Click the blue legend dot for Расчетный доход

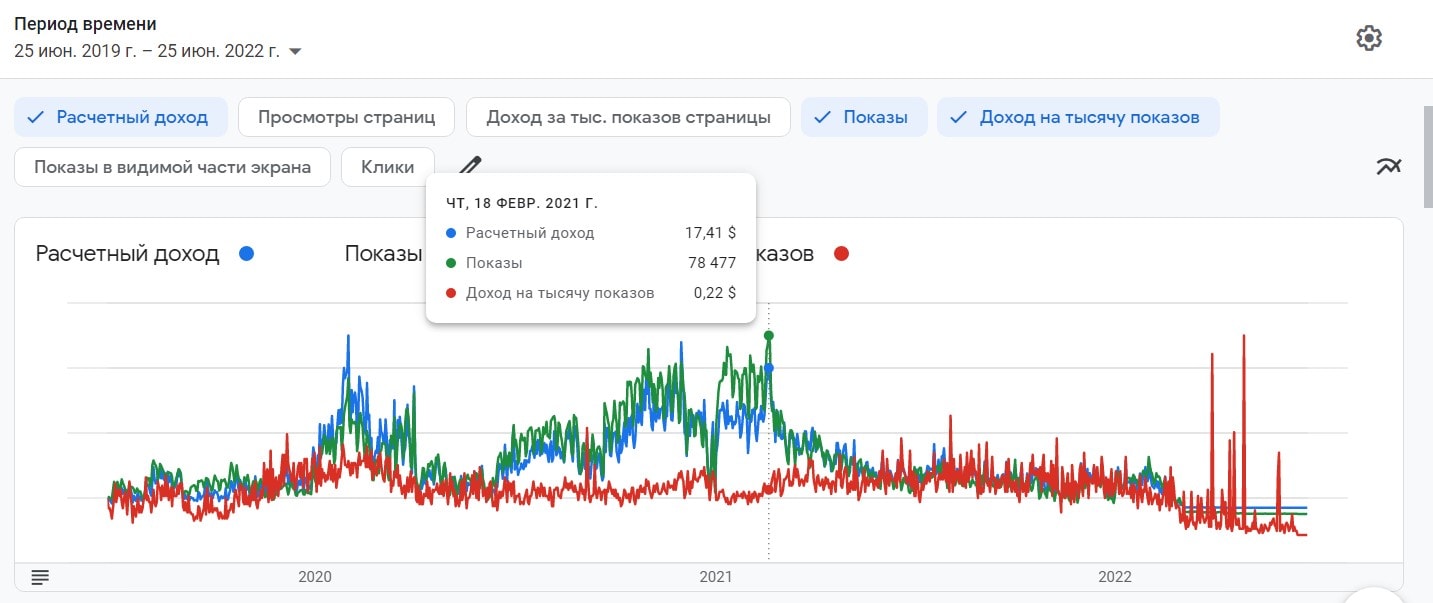(246, 254)
